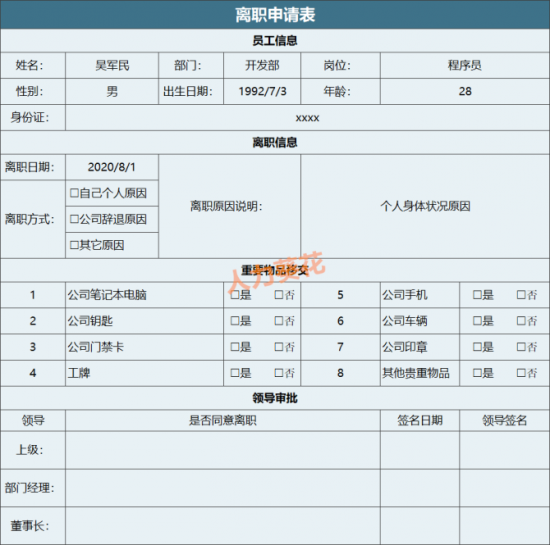
Task: Select the resignation date 2020/8/1
Action: pyautogui.click(x=112, y=167)
